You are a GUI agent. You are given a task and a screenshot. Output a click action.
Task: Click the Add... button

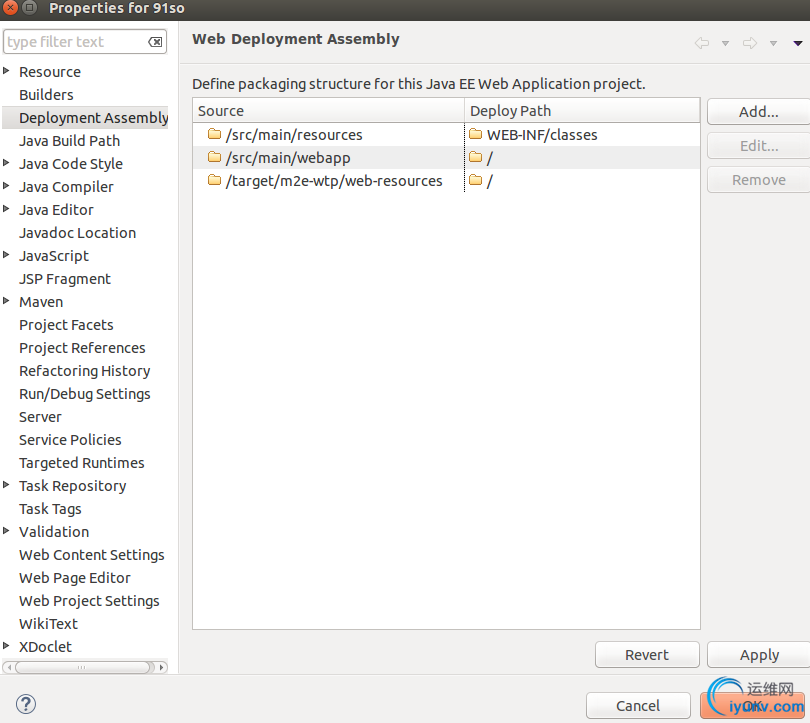point(758,112)
